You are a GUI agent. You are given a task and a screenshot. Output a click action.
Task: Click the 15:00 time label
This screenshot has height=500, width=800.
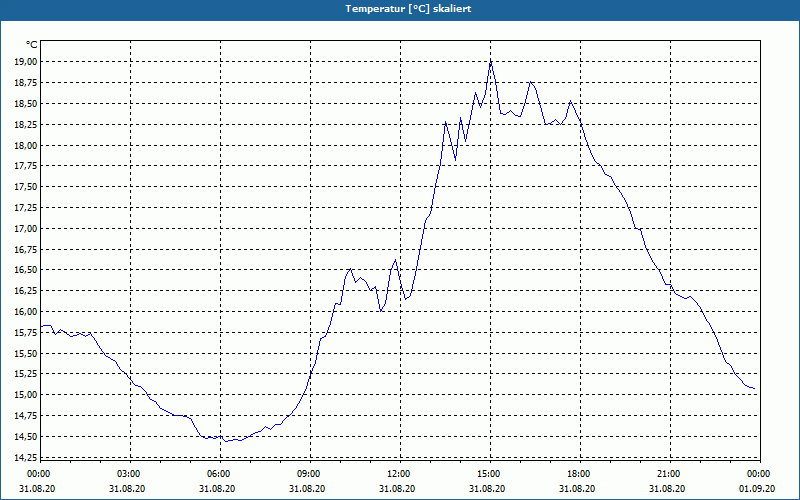coord(490,474)
